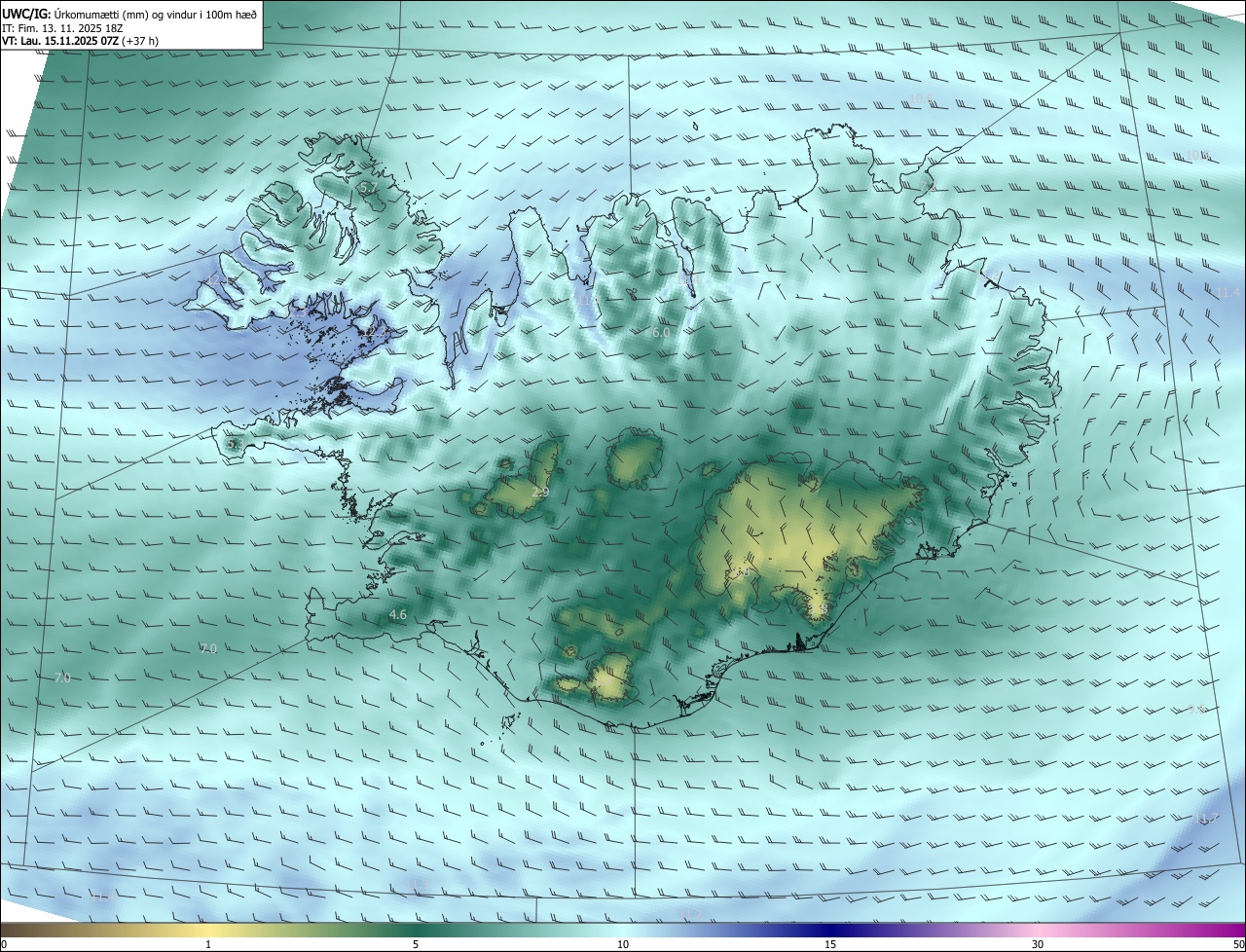
Task: Click the "50" label ending the color scale
Action: tap(1238, 944)
